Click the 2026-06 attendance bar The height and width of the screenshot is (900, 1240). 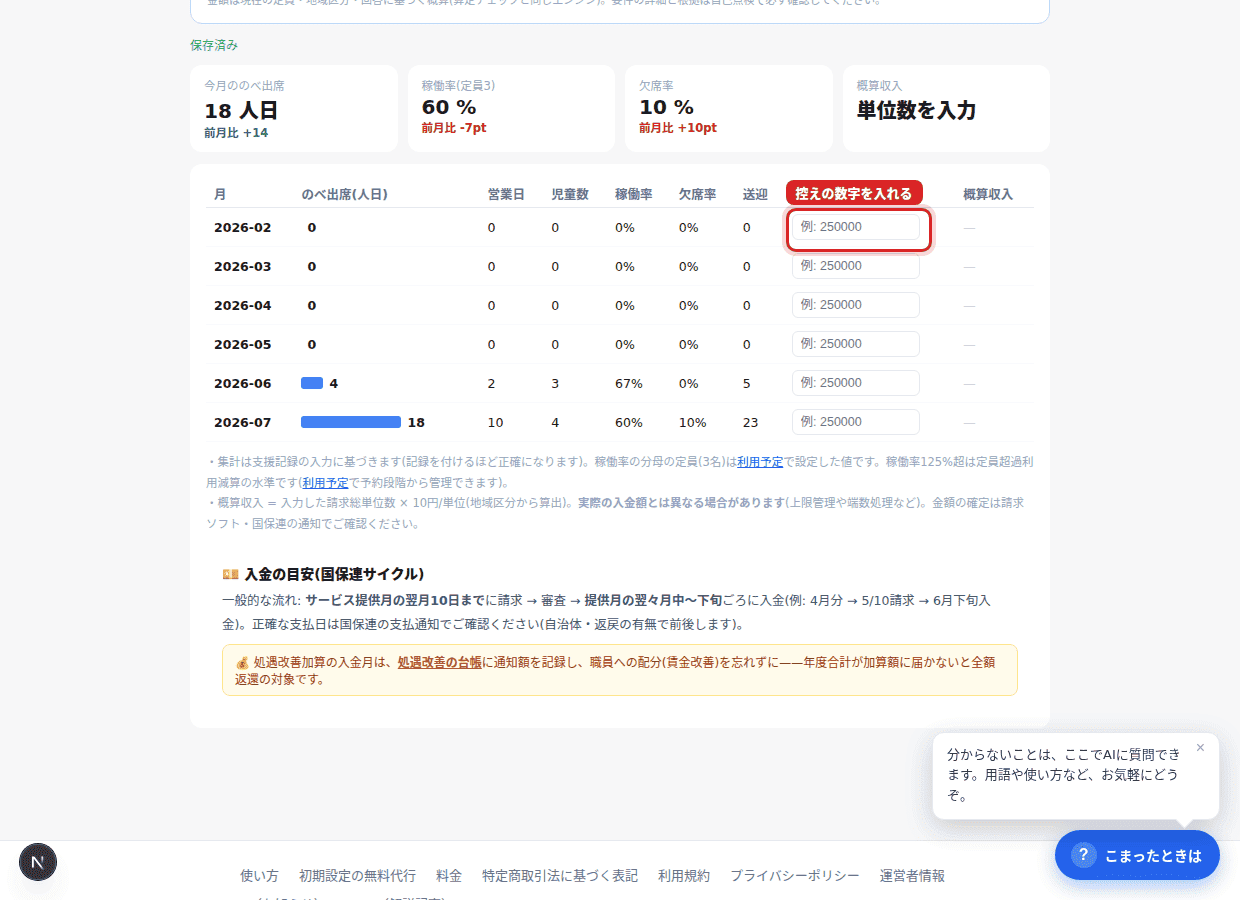[x=312, y=383]
